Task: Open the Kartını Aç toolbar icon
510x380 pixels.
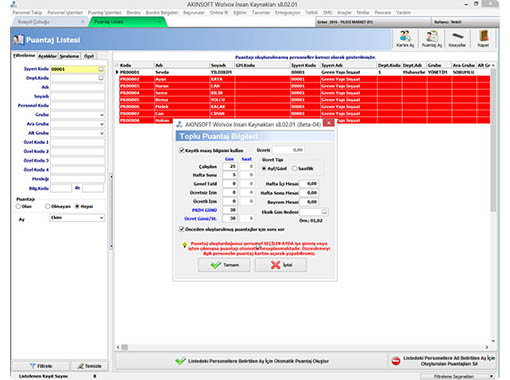Action: click(x=405, y=39)
